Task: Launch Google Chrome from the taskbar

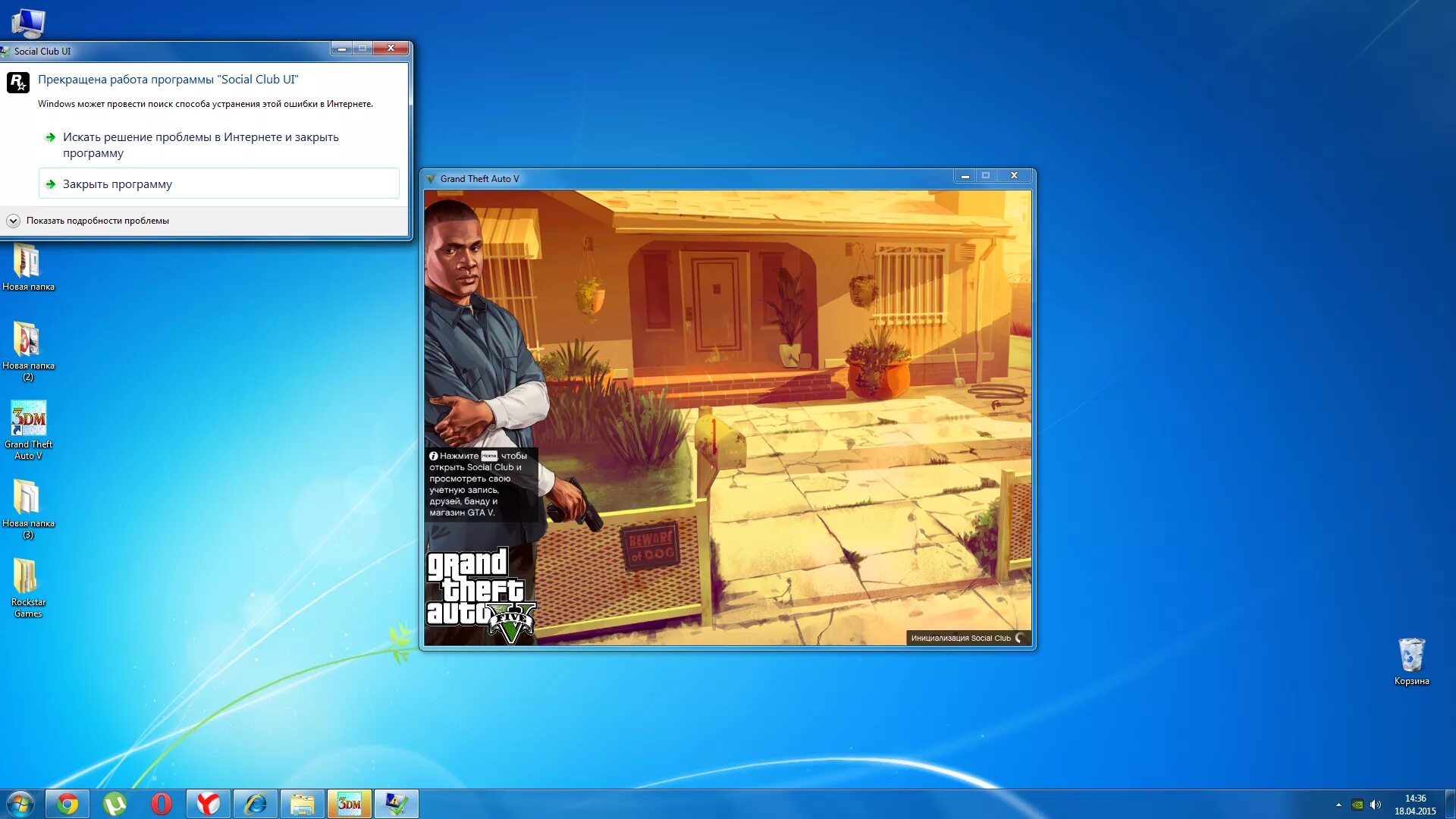Action: click(x=67, y=804)
